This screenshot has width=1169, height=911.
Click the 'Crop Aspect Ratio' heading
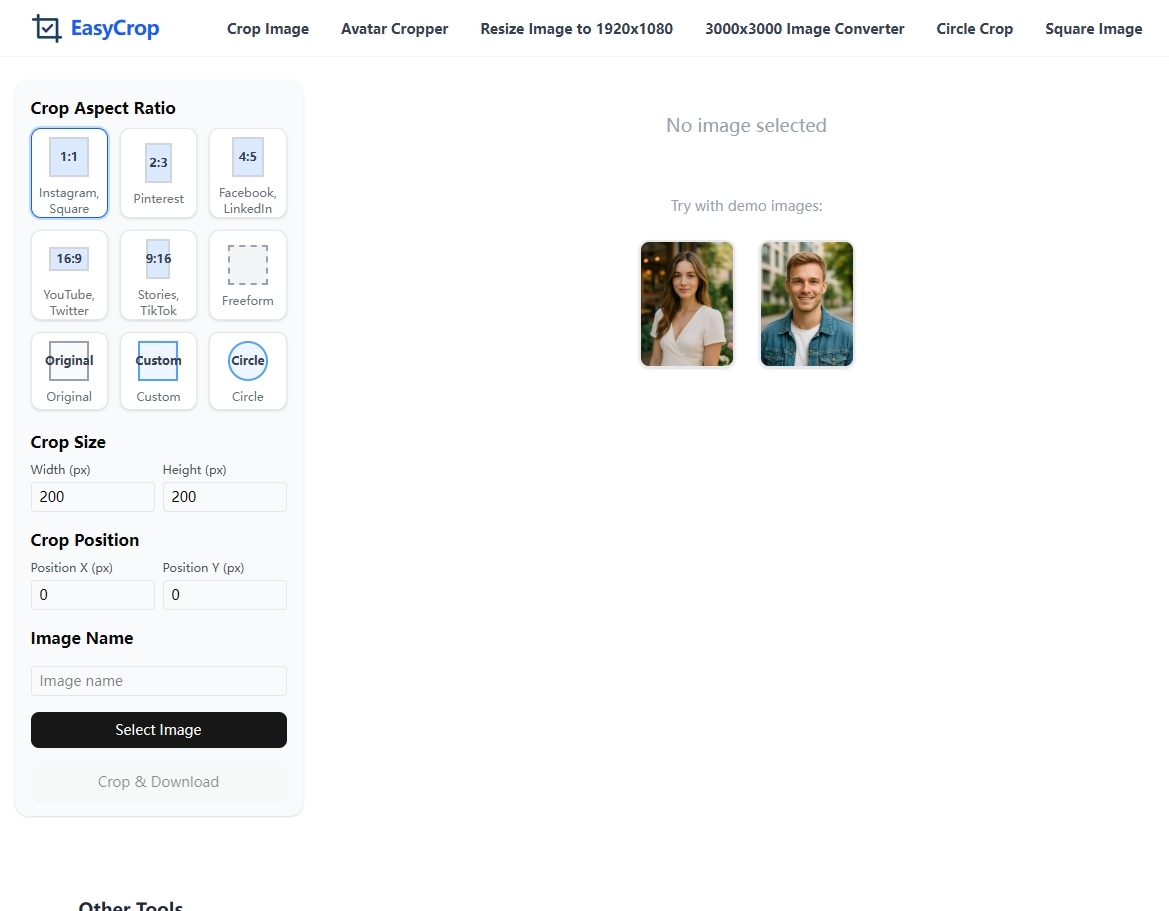pyautogui.click(x=103, y=108)
